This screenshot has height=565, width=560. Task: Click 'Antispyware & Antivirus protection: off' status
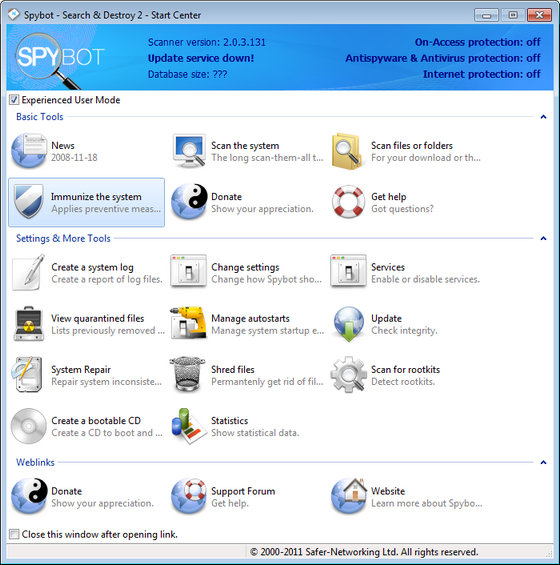[x=443, y=58]
